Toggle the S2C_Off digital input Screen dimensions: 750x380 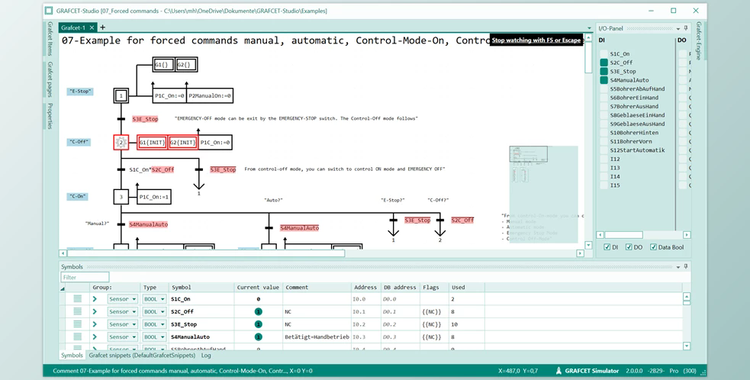coord(604,62)
